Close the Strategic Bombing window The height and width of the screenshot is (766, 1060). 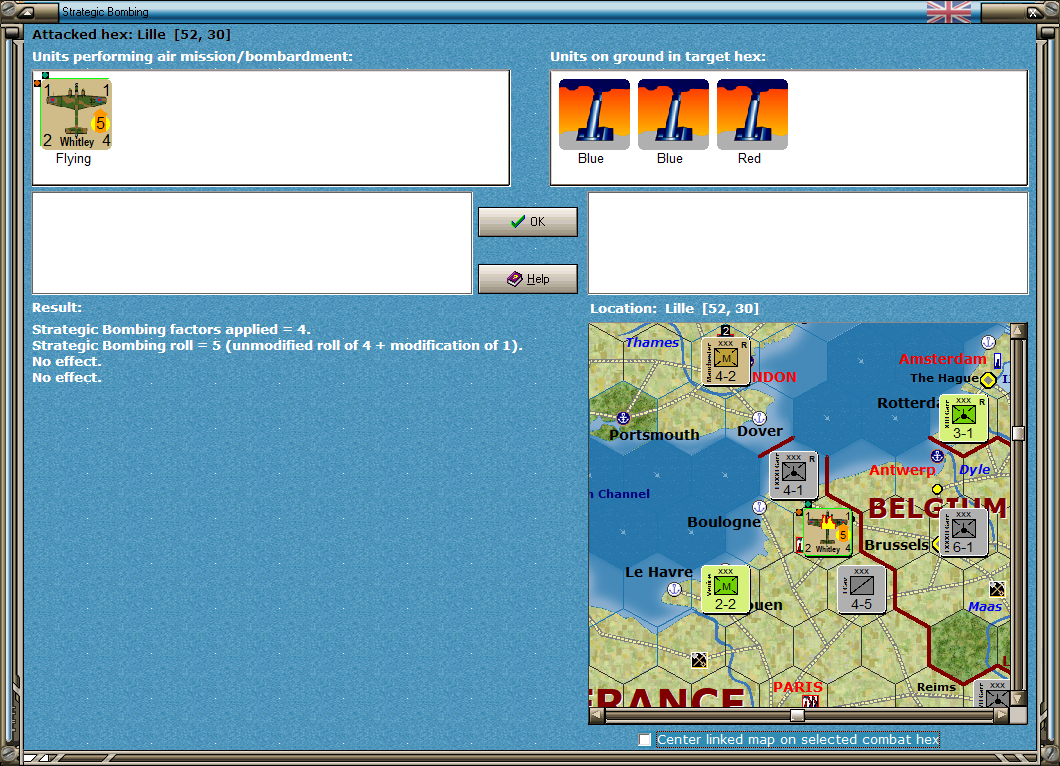pos(1032,11)
